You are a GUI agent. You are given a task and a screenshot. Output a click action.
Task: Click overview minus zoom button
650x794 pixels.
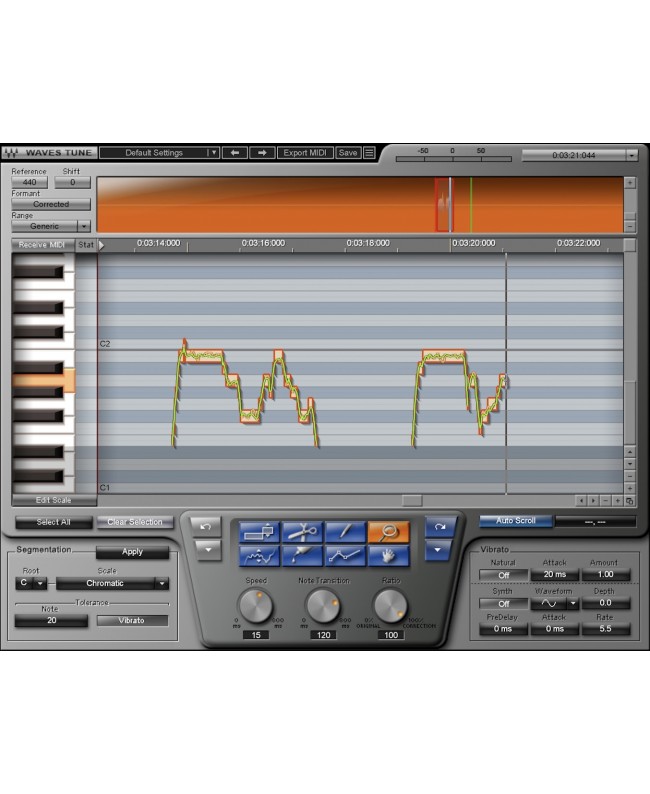(630, 226)
